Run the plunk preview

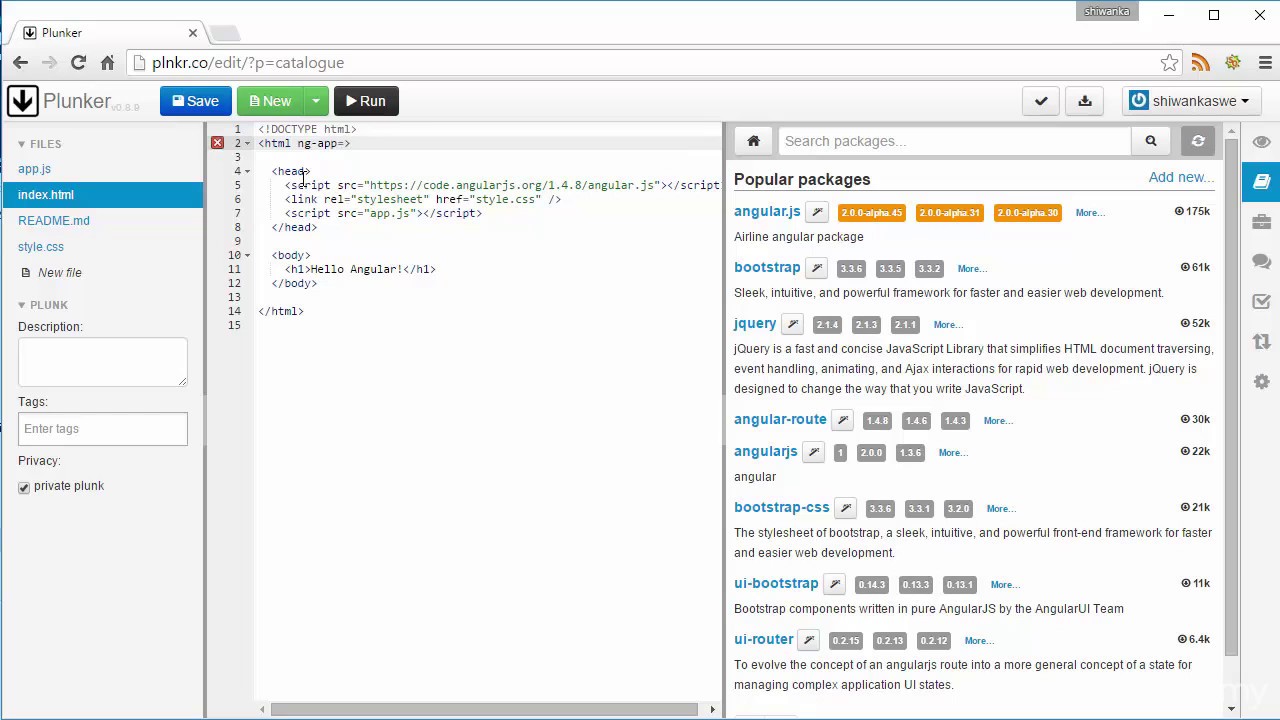click(x=365, y=101)
